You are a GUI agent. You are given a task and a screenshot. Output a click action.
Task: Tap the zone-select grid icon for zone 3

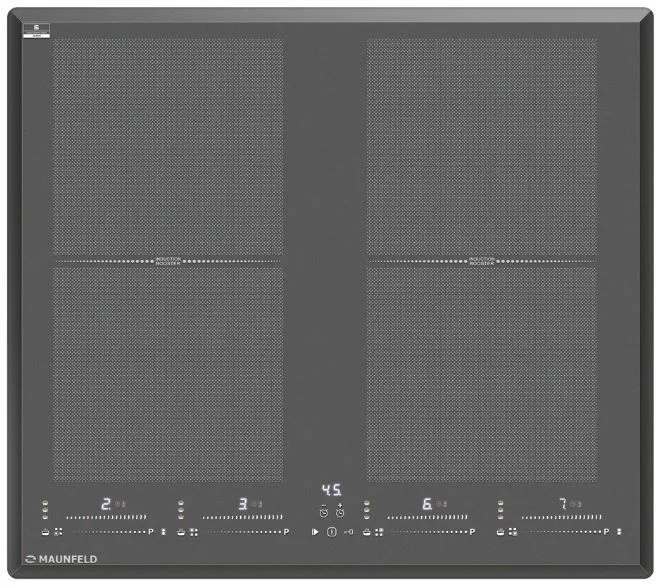[x=193, y=532]
